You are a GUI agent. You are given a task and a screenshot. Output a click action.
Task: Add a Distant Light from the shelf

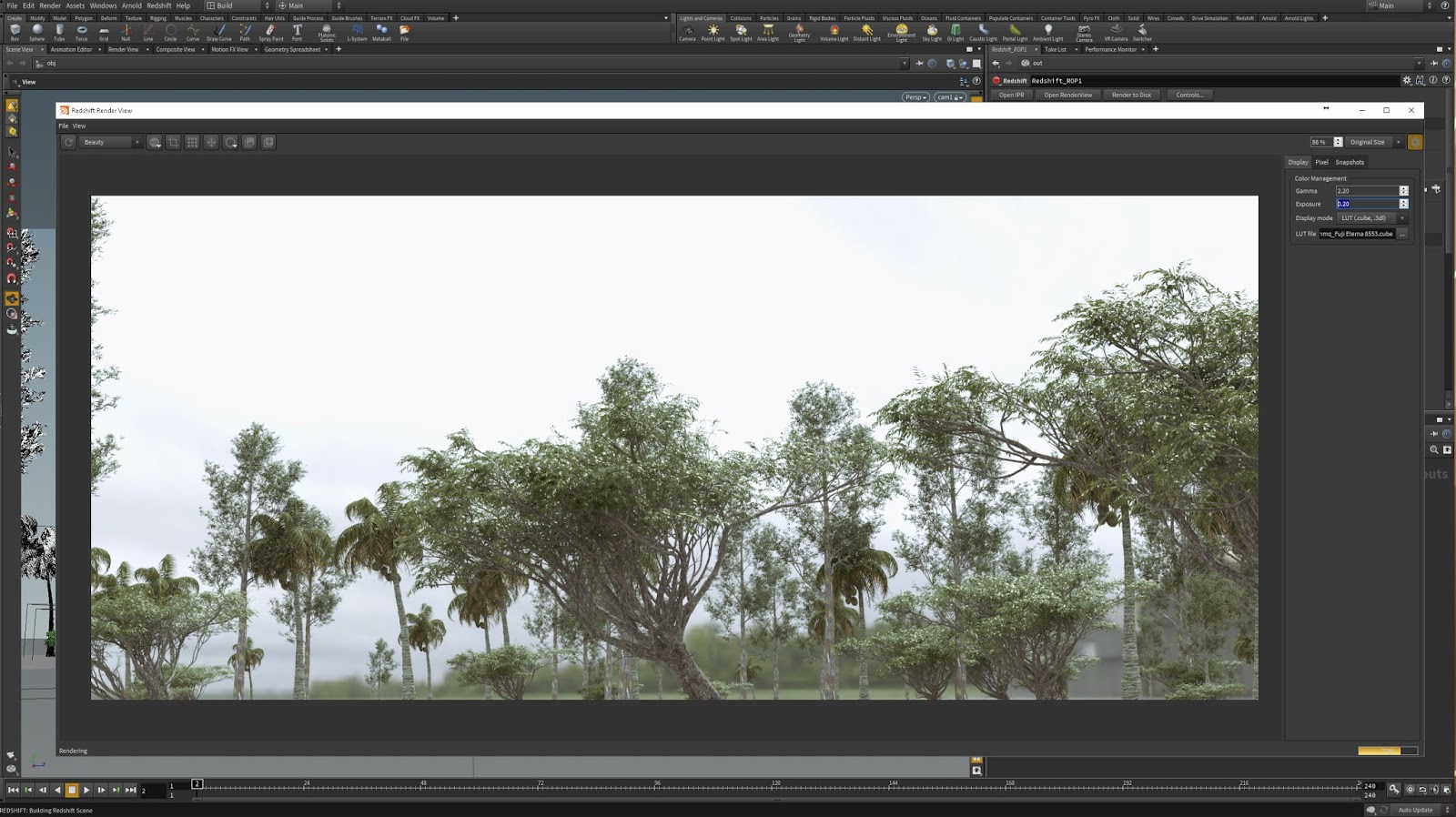pos(867,33)
